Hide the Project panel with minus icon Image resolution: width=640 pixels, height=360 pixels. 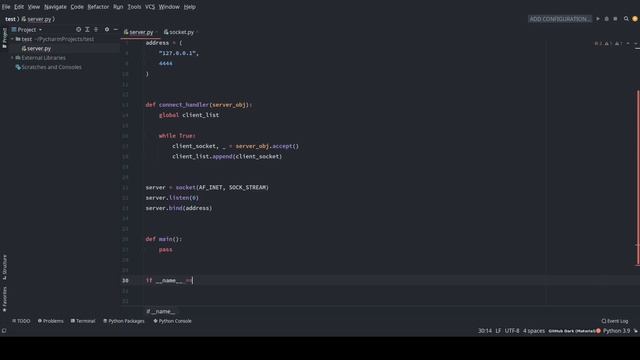[116, 29]
